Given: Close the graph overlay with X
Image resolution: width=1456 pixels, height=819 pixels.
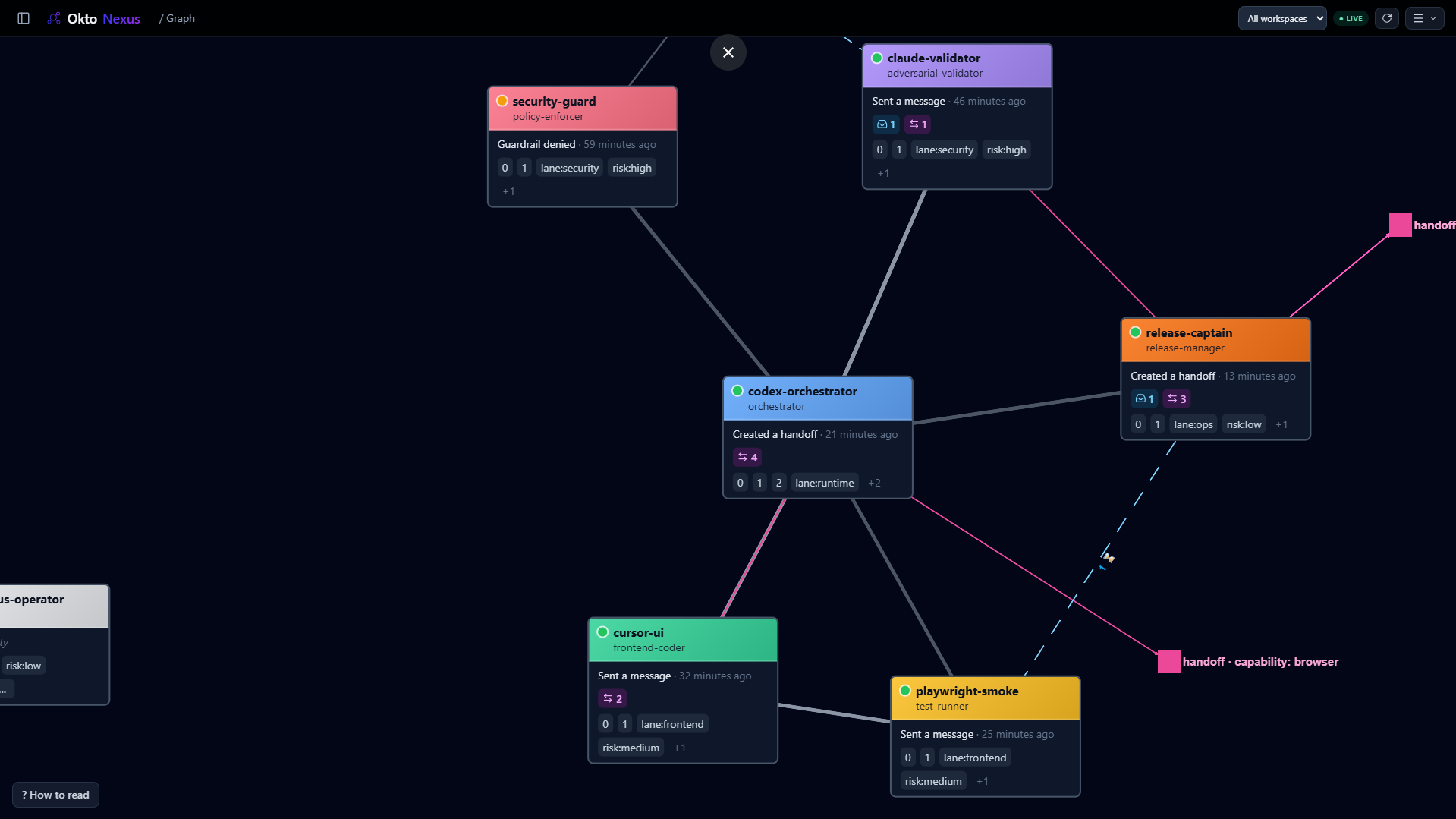Looking at the screenshot, I should 728,52.
